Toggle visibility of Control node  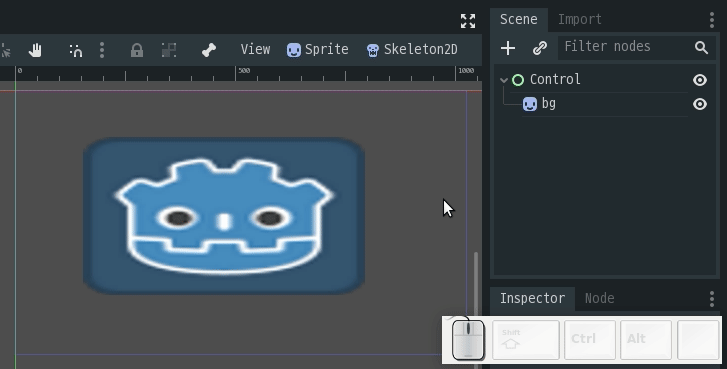700,80
